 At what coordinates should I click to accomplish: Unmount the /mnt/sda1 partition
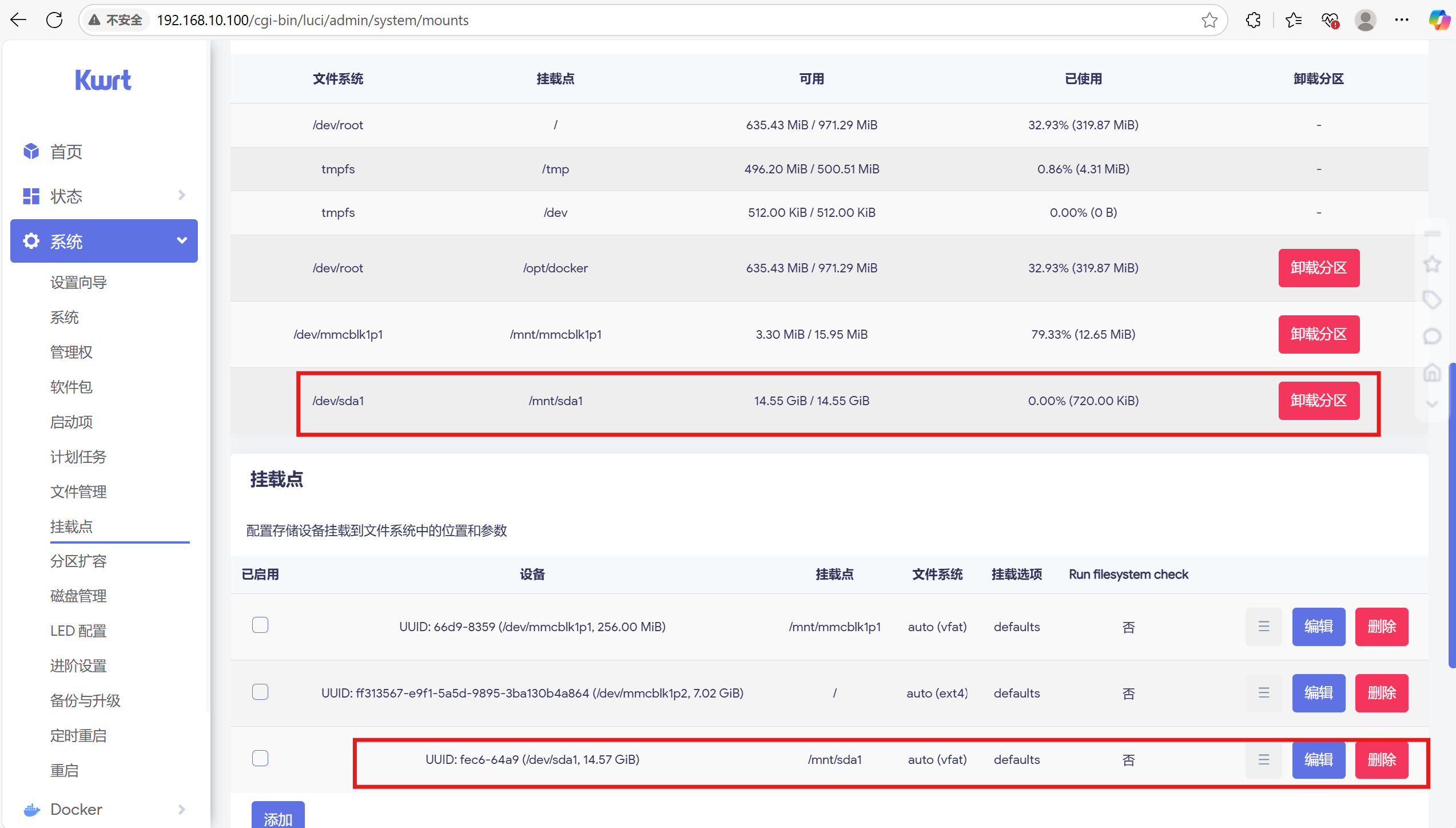1318,401
